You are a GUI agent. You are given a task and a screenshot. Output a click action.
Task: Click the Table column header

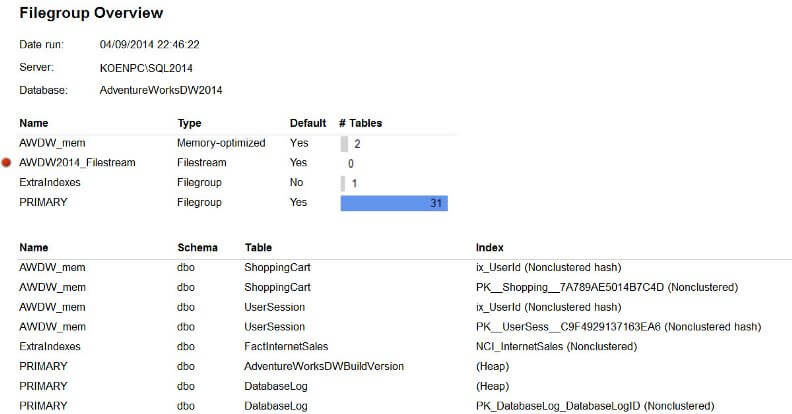tap(258, 247)
